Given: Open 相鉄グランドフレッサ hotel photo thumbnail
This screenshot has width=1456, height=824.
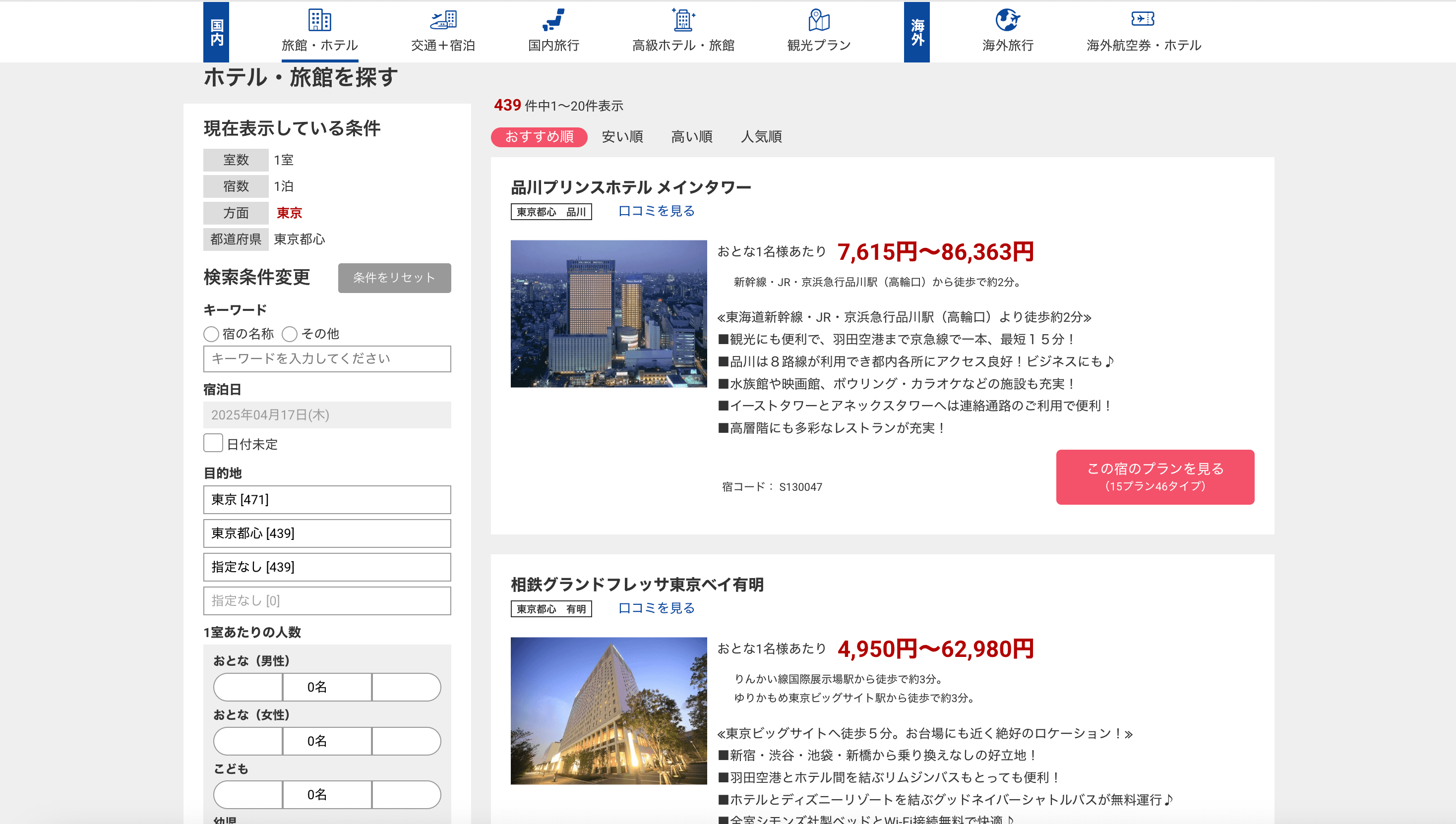Looking at the screenshot, I should [608, 710].
